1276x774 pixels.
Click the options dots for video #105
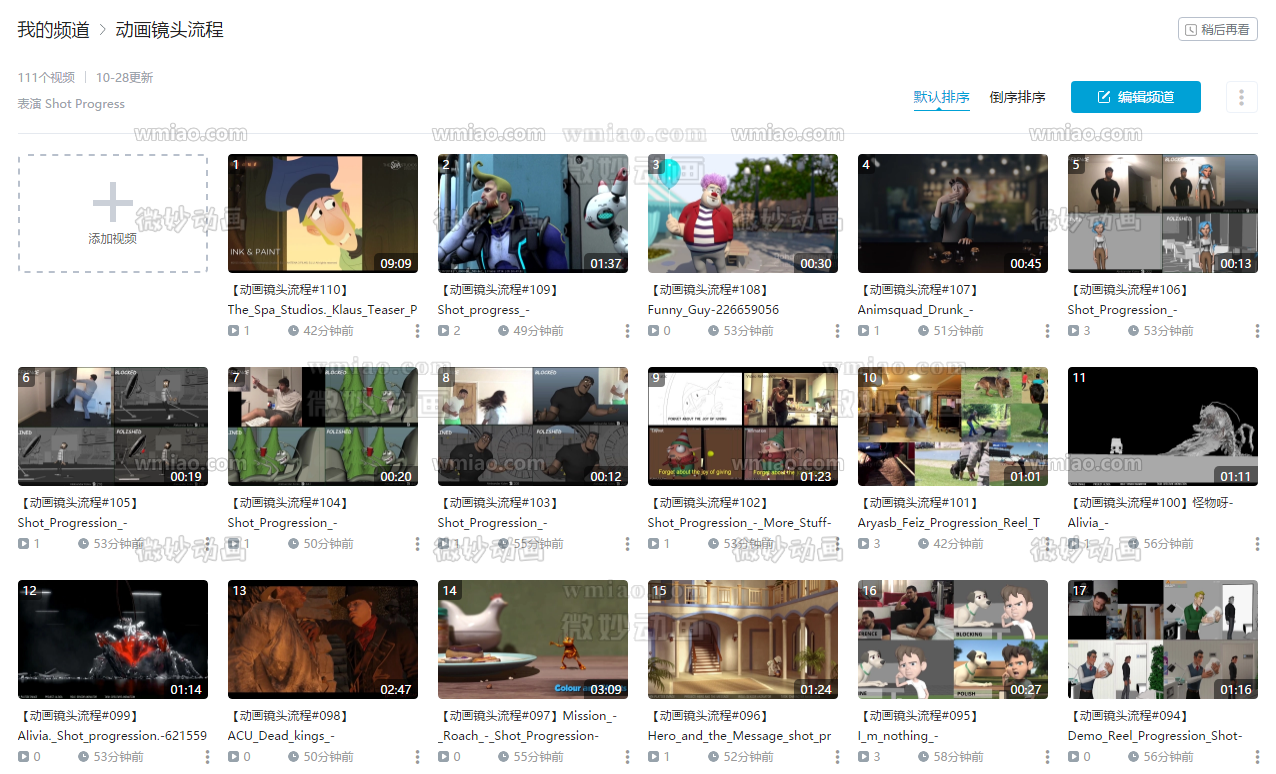click(x=208, y=544)
